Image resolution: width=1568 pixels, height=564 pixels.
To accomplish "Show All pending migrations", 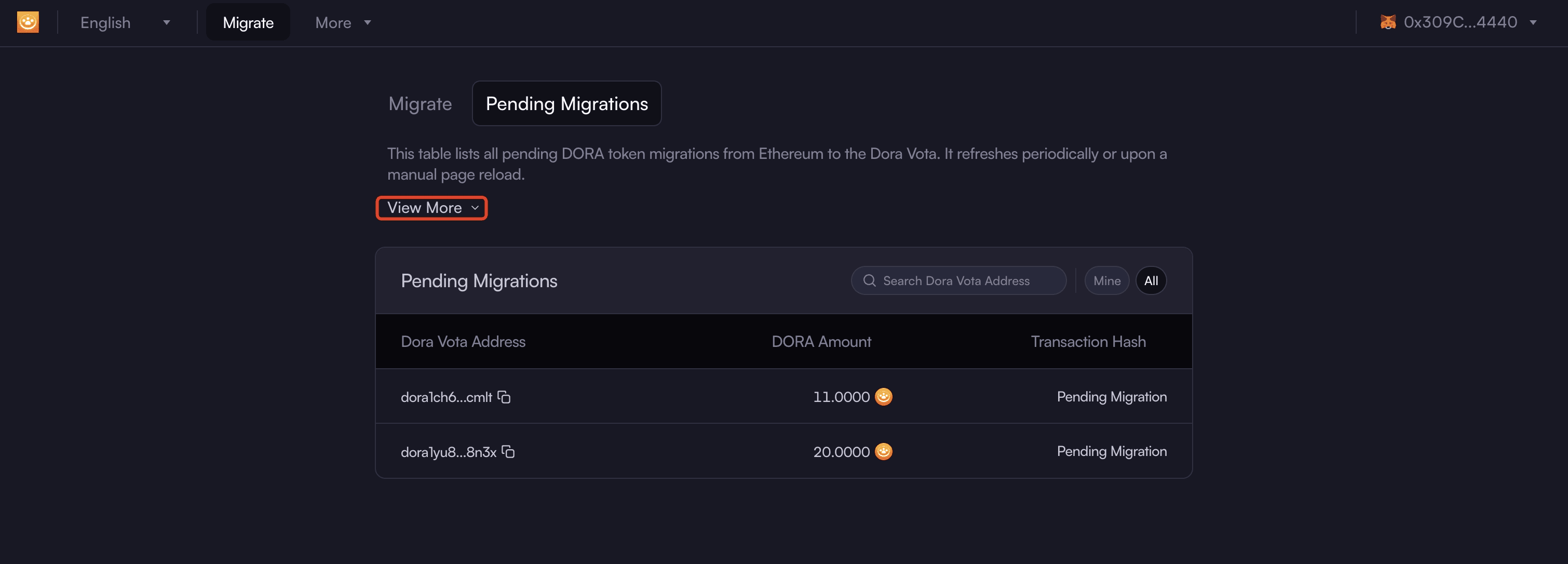I will pyautogui.click(x=1151, y=281).
